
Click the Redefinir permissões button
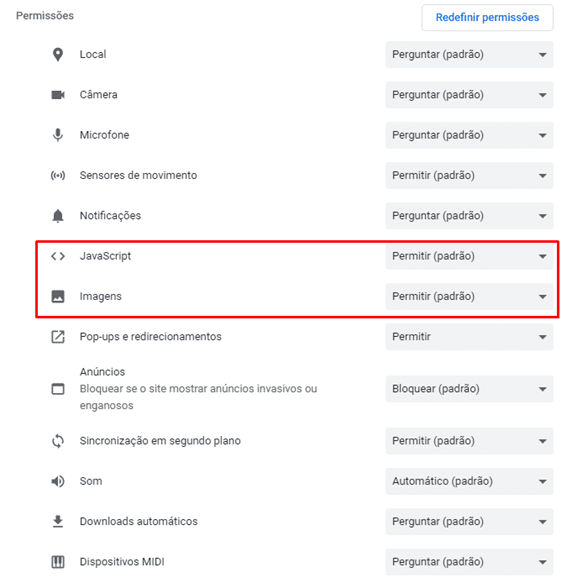pyautogui.click(x=487, y=17)
